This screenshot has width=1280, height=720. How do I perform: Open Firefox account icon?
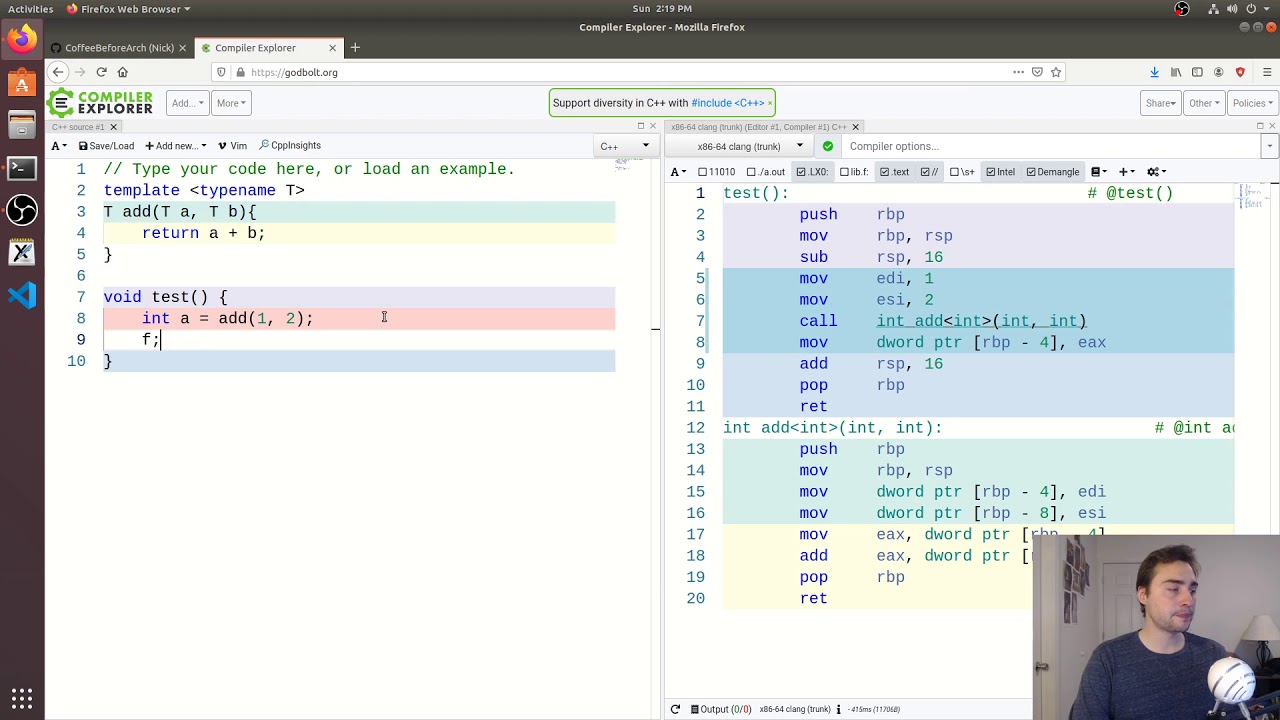[x=1218, y=72]
